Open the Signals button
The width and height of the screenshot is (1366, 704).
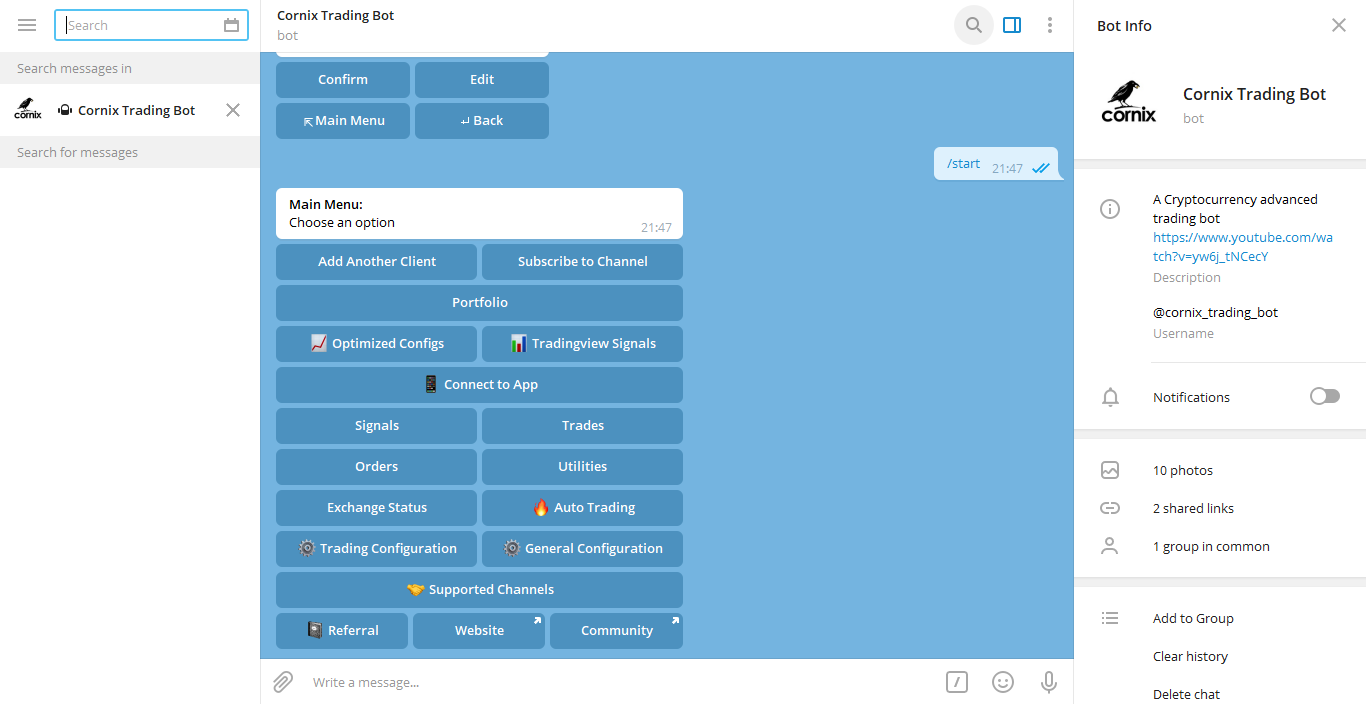click(x=377, y=425)
